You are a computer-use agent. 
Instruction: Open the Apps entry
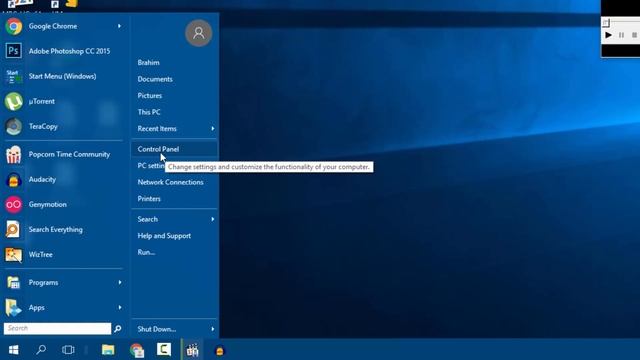(x=63, y=308)
